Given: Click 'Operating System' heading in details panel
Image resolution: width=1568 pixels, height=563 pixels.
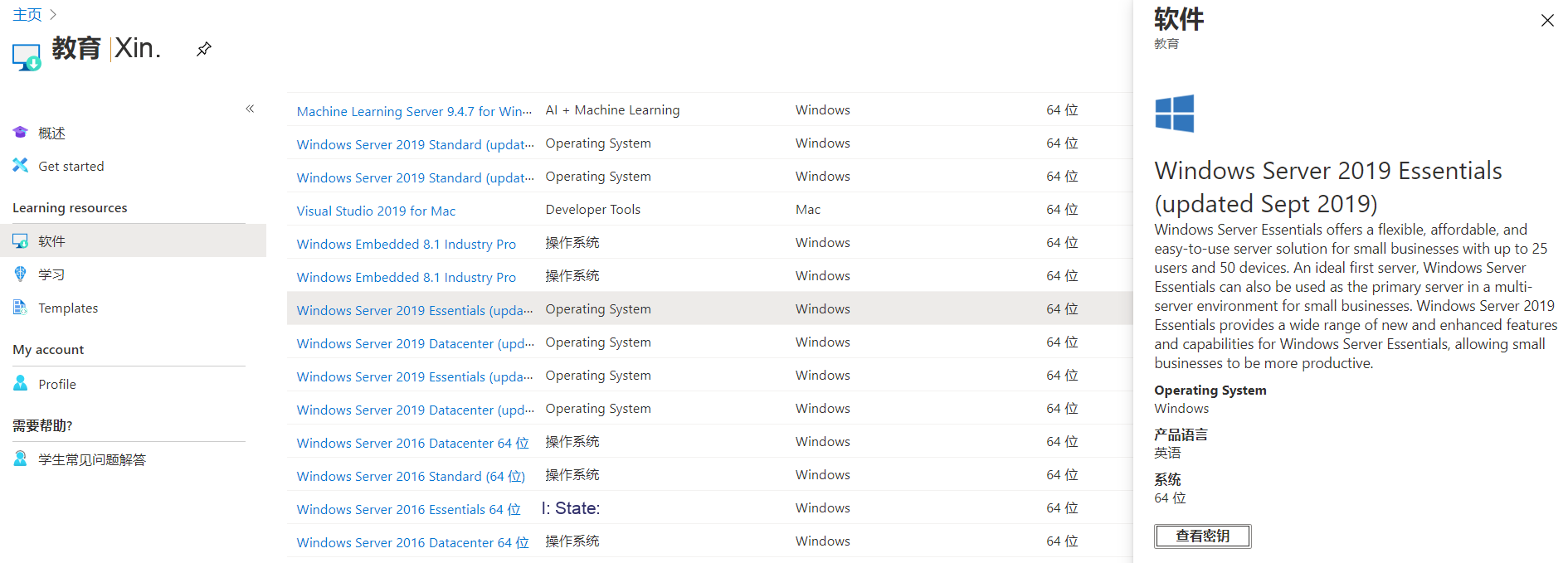Looking at the screenshot, I should pos(1210,390).
